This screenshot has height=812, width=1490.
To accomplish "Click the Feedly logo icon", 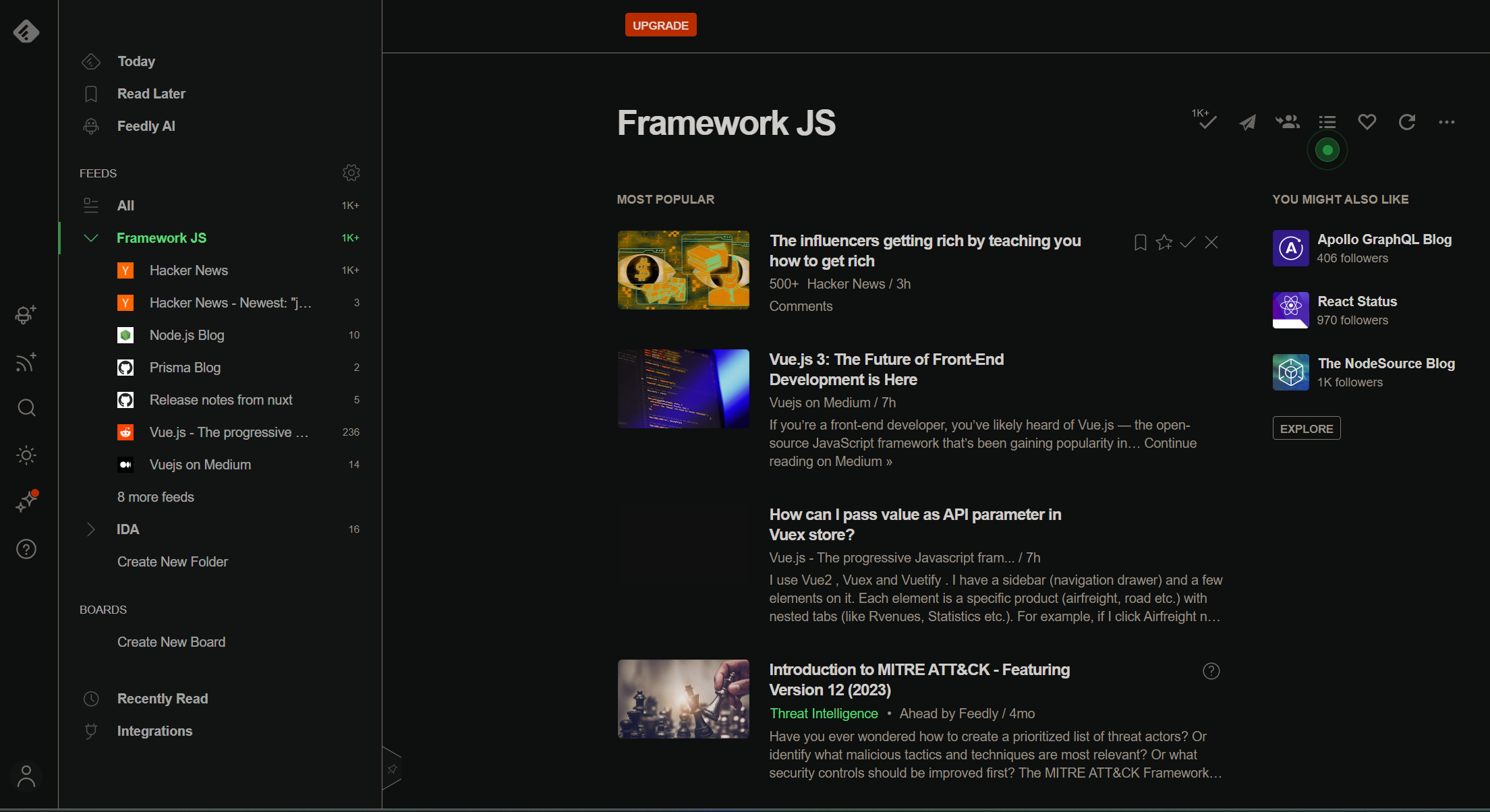I will click(x=26, y=31).
